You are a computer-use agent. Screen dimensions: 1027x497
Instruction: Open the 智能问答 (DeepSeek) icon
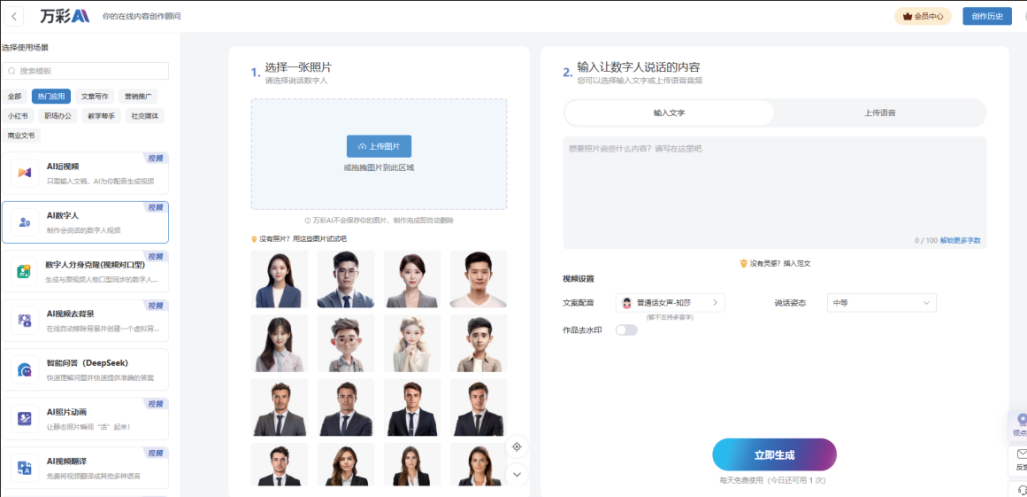click(x=24, y=370)
